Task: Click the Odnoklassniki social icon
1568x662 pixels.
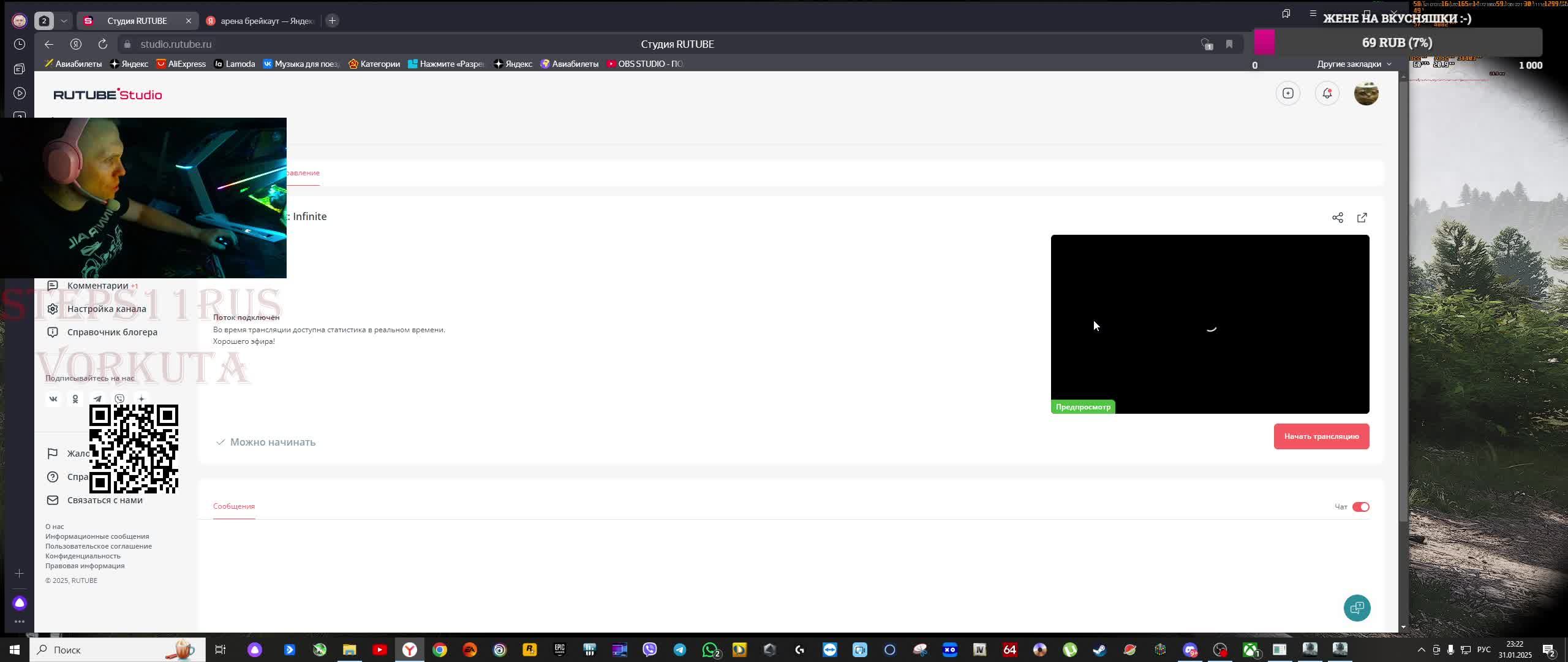Action: pyautogui.click(x=75, y=399)
